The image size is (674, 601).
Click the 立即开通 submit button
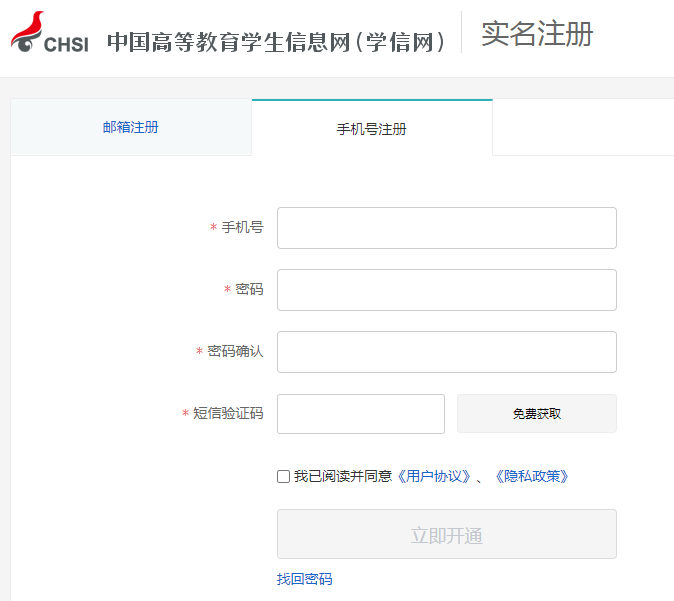pyautogui.click(x=447, y=534)
